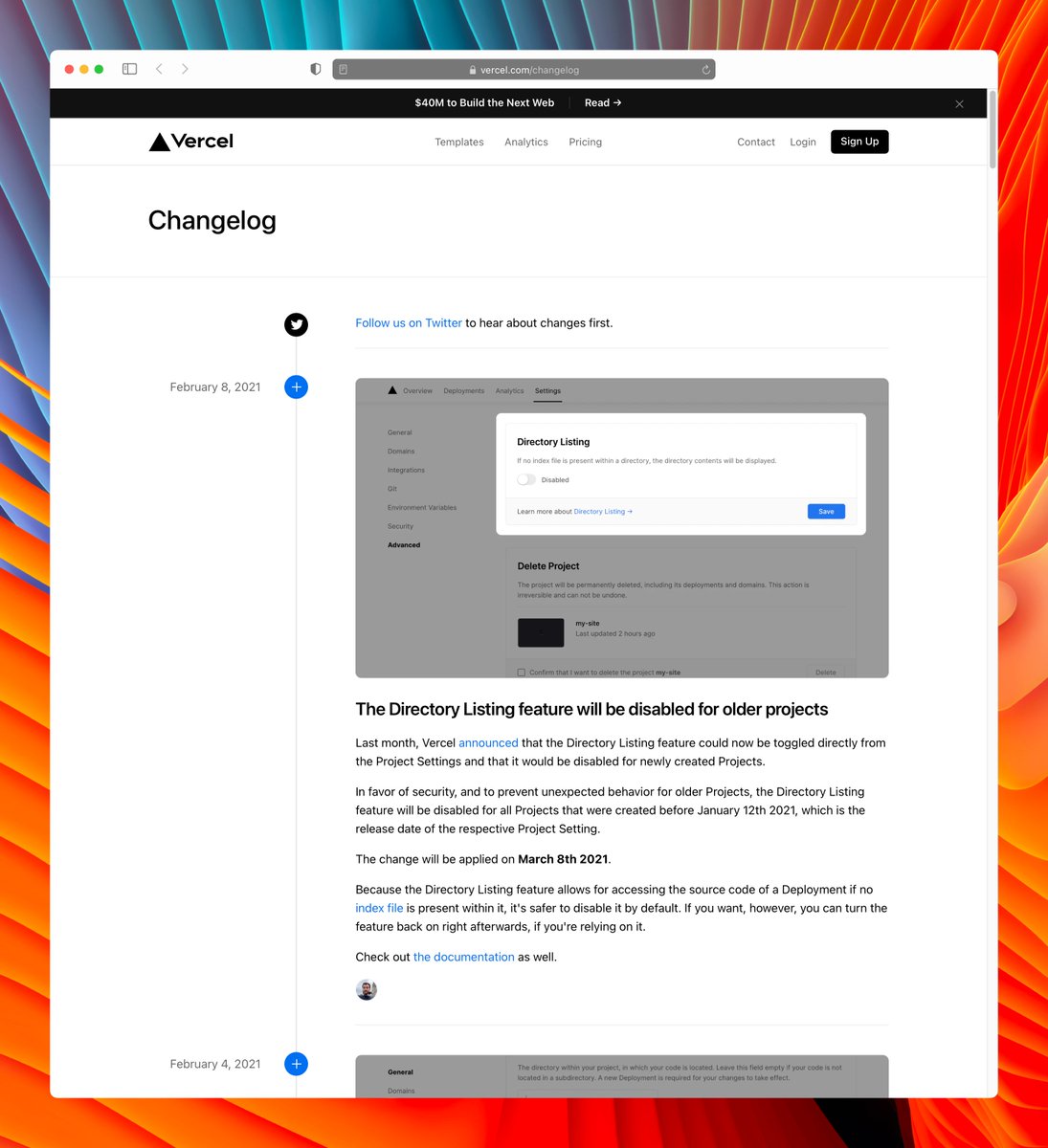Click the February 8, 2021 date label
The width and height of the screenshot is (1048, 1148).
(x=215, y=387)
